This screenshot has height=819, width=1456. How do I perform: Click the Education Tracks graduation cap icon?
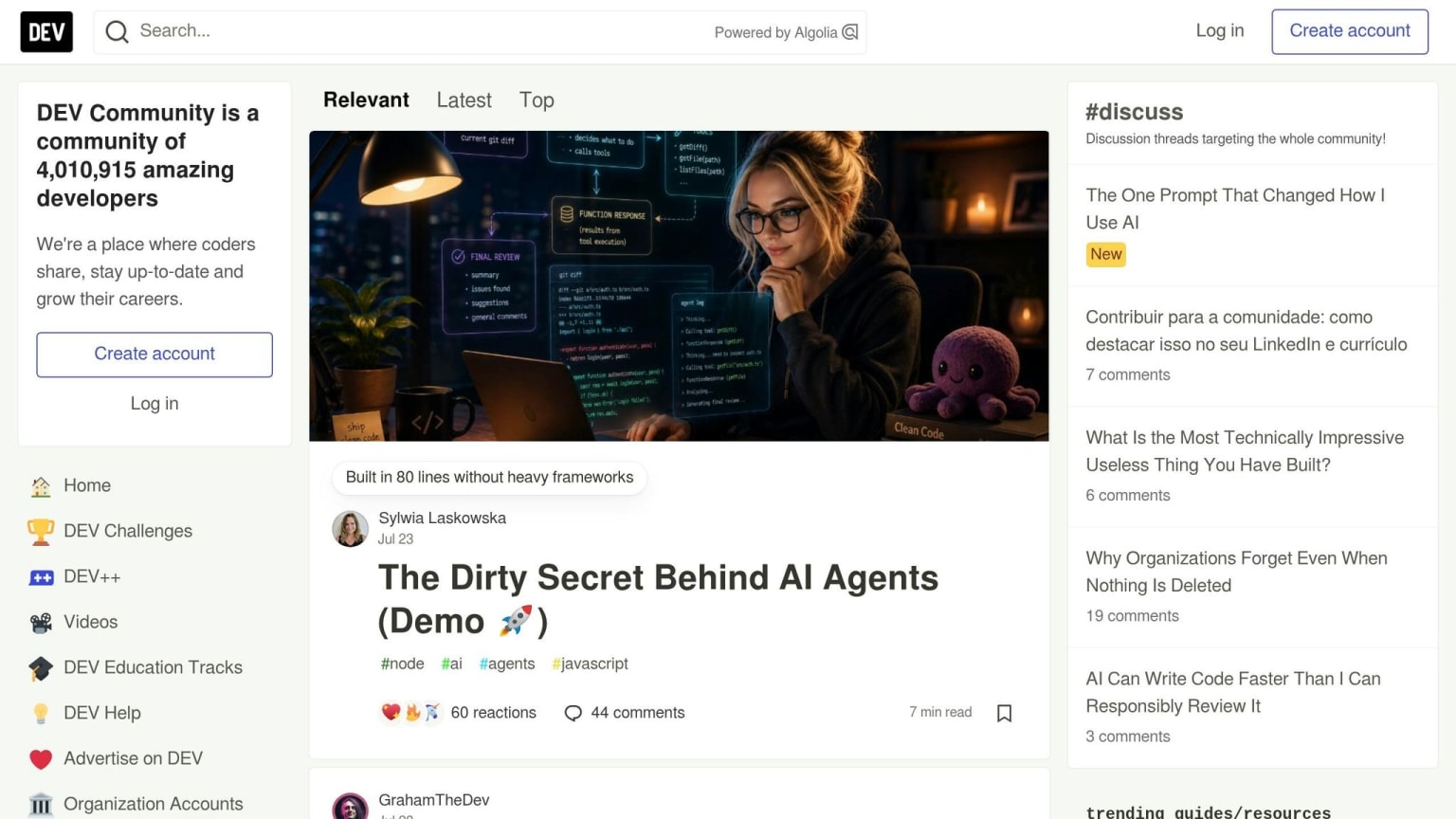(41, 668)
